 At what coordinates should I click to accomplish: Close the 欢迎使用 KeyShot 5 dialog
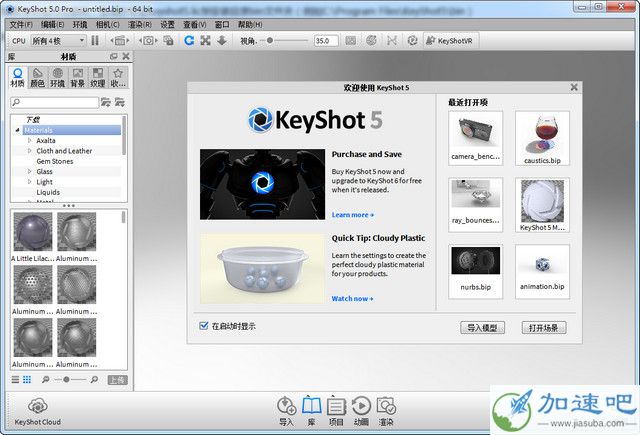click(x=574, y=87)
